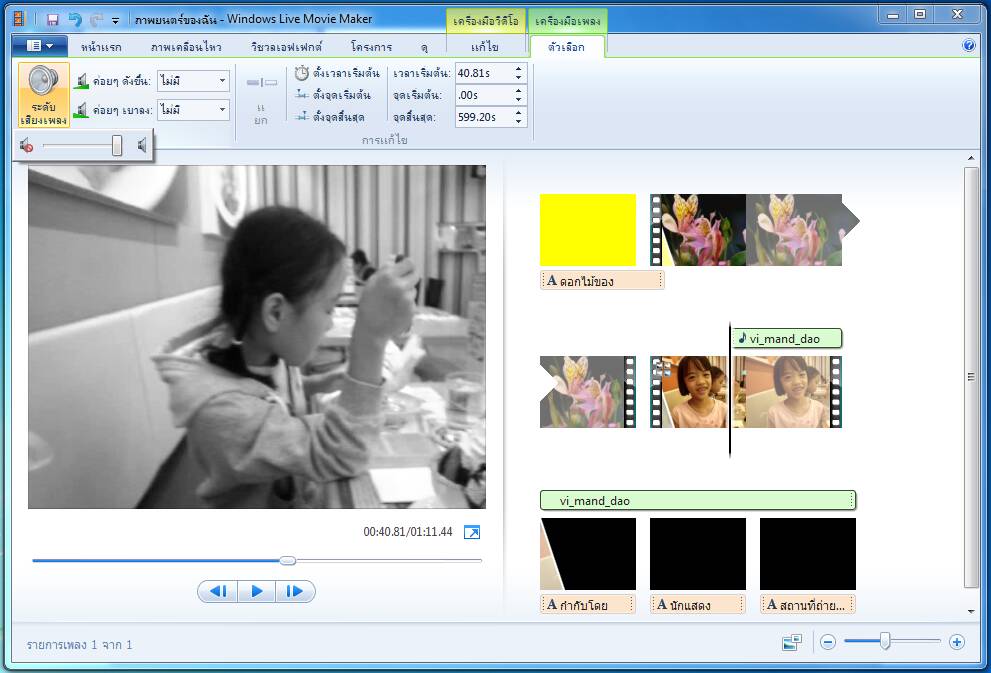Expand the fade out (ค่อยๆ เบาลง) dropdown
Screen dimensions: 991x673
point(222,110)
